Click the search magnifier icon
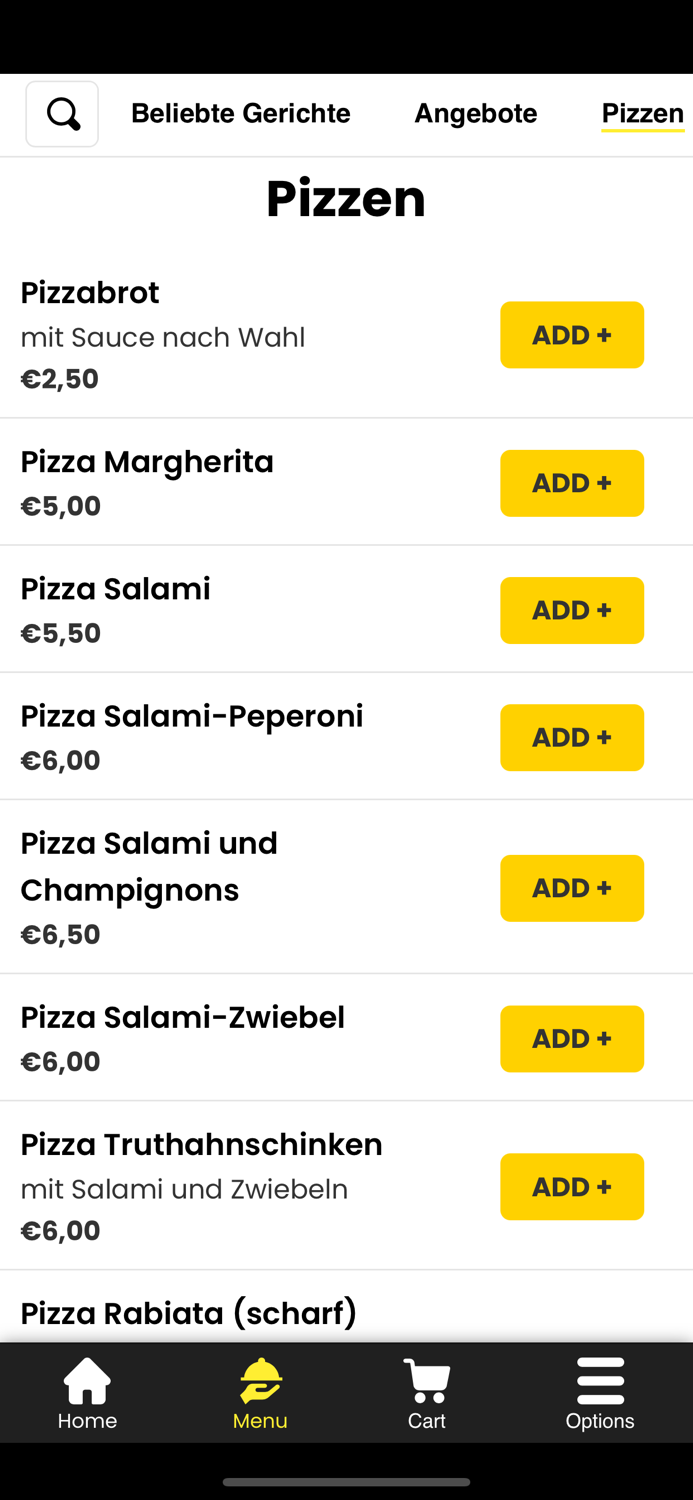 coord(62,113)
